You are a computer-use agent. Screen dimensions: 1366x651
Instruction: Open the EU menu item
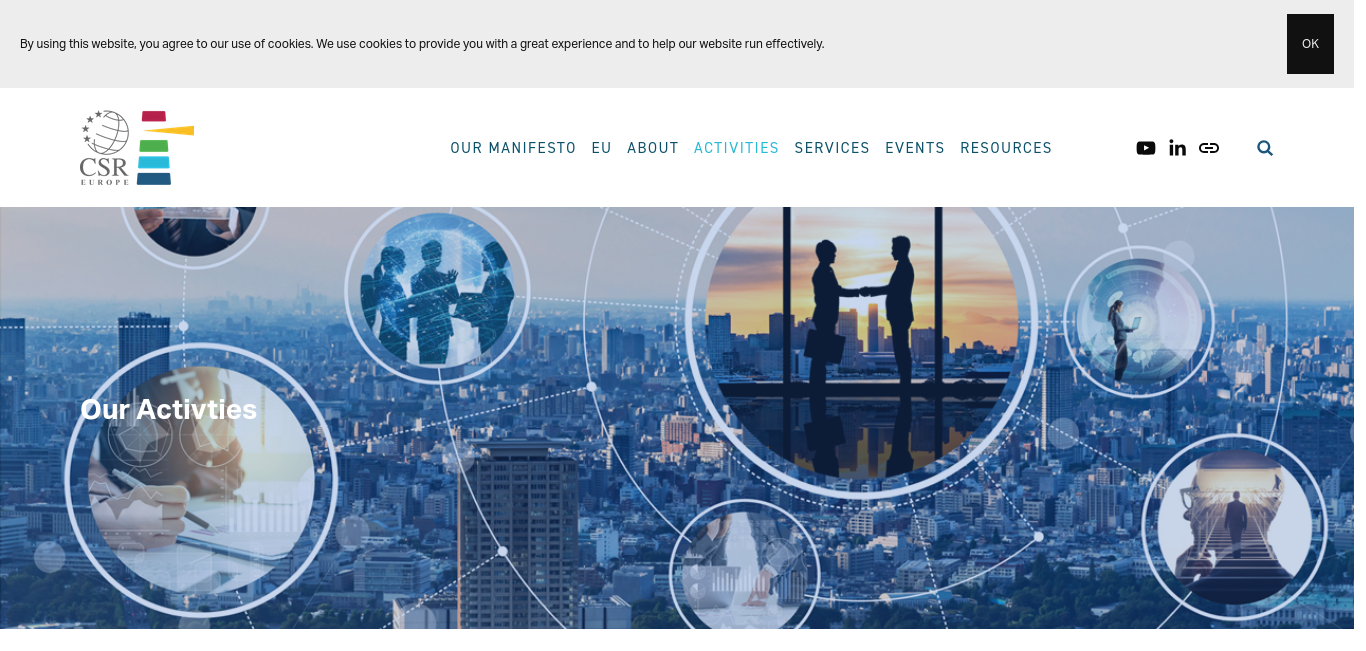coord(601,148)
